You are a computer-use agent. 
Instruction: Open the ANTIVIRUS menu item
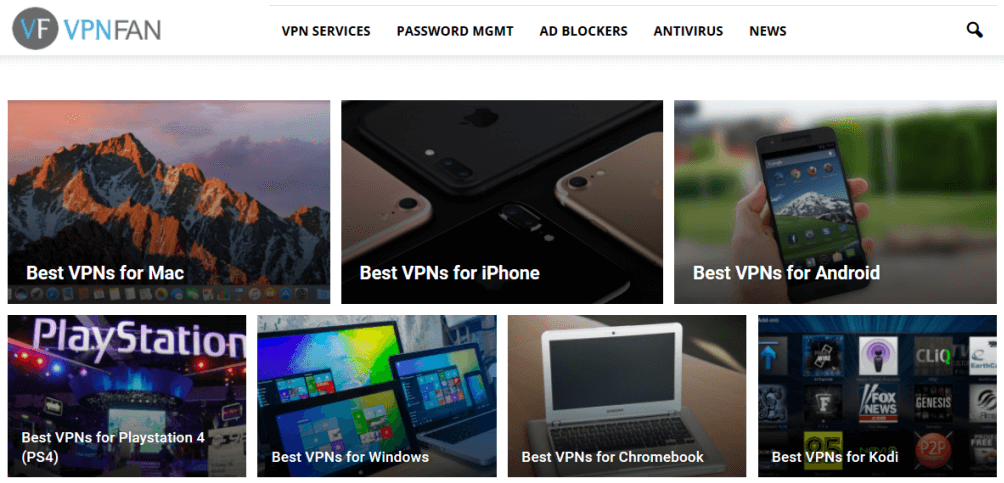point(688,31)
